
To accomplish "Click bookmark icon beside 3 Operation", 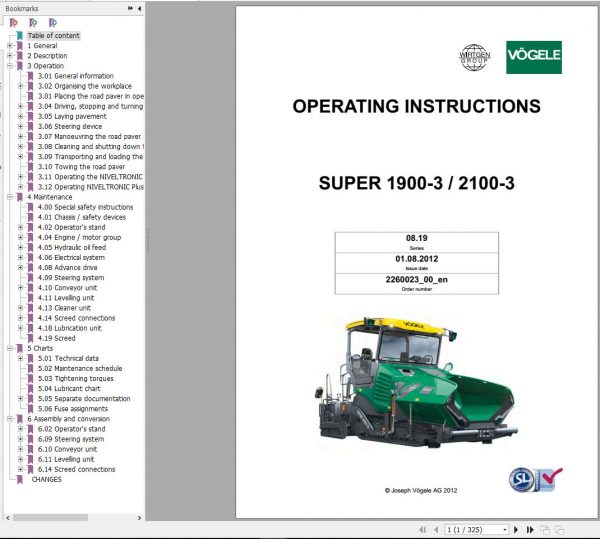I will (20, 66).
